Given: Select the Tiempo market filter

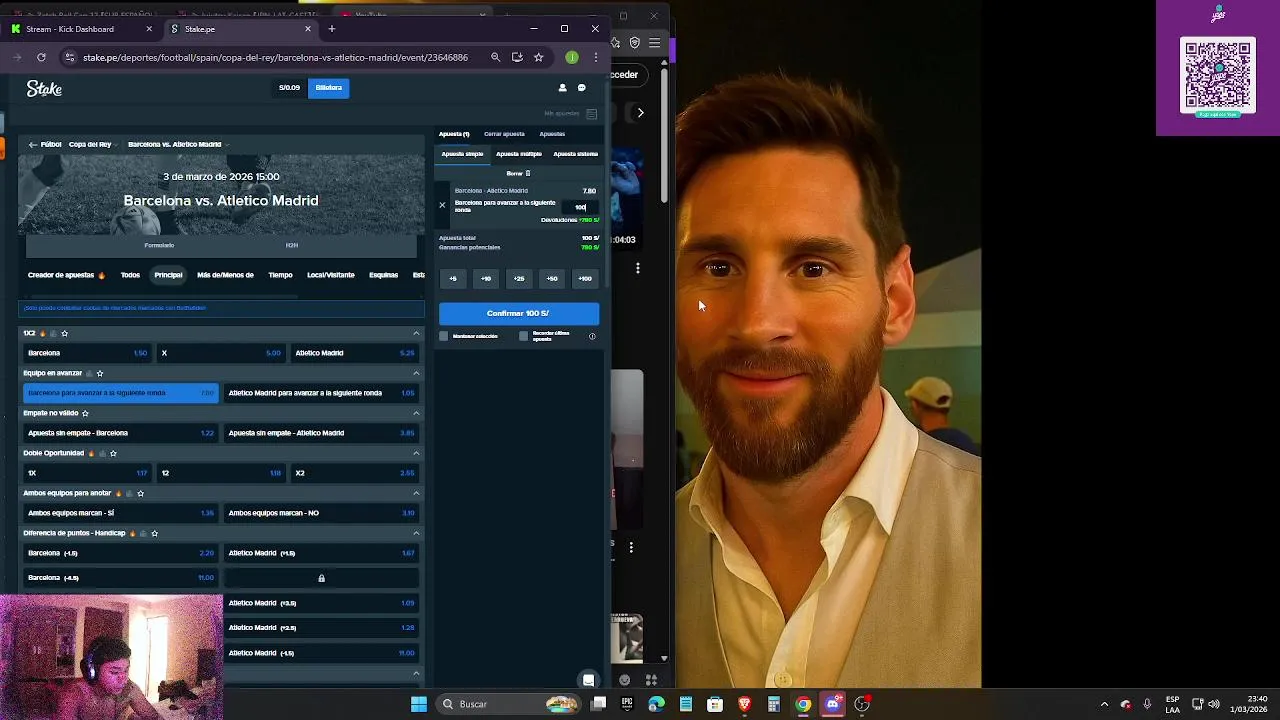Looking at the screenshot, I should [x=280, y=275].
